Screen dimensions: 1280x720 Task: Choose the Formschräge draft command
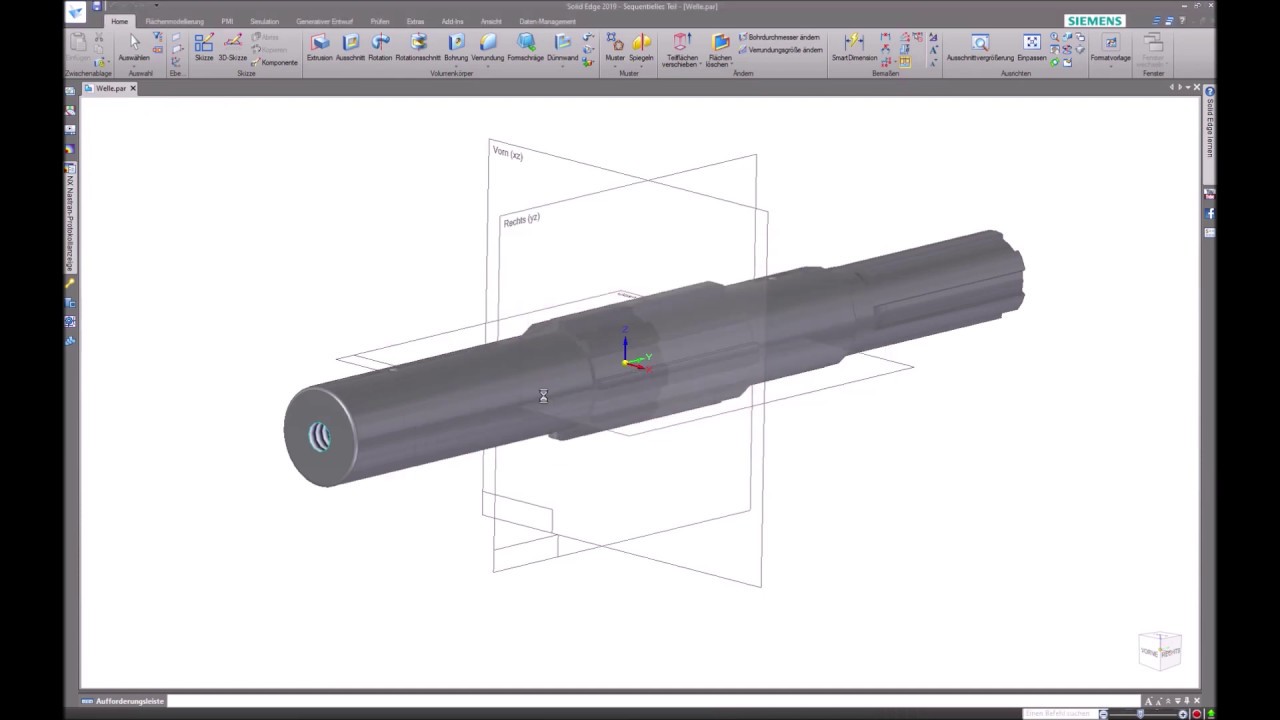click(526, 48)
